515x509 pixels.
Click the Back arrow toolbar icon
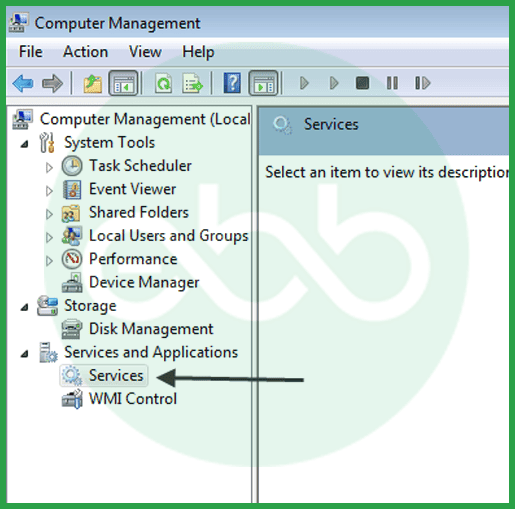coord(23,83)
